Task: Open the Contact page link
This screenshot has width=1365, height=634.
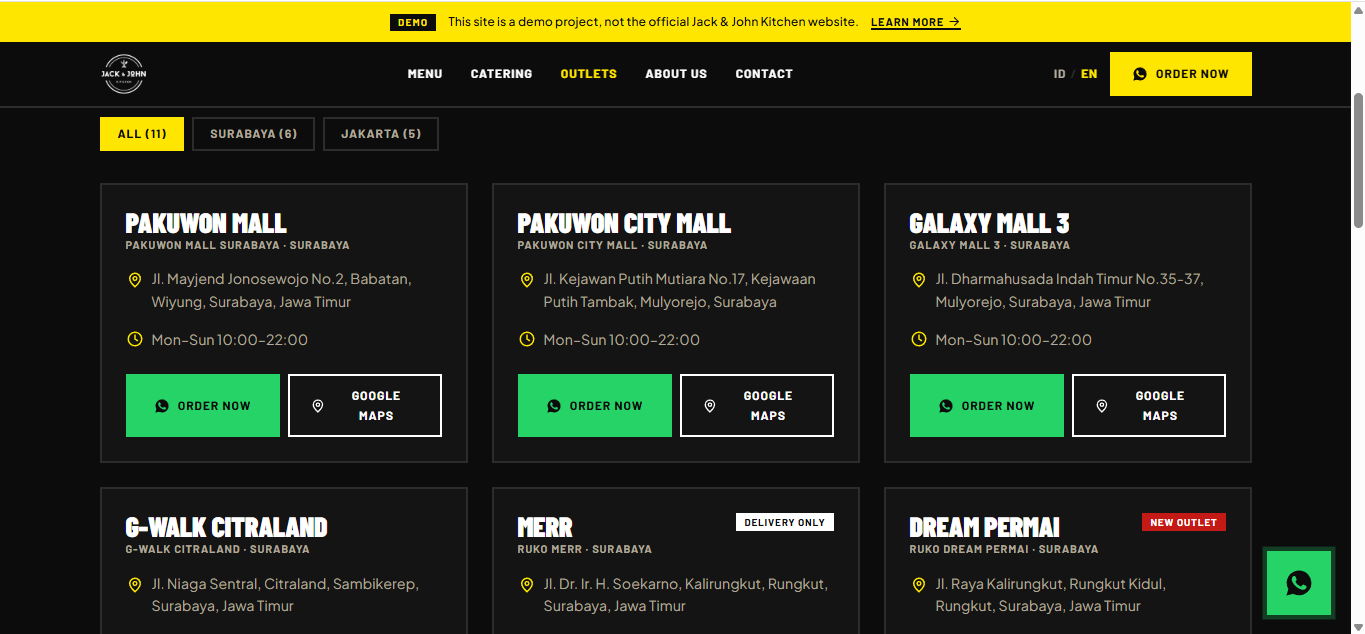Action: pos(764,74)
